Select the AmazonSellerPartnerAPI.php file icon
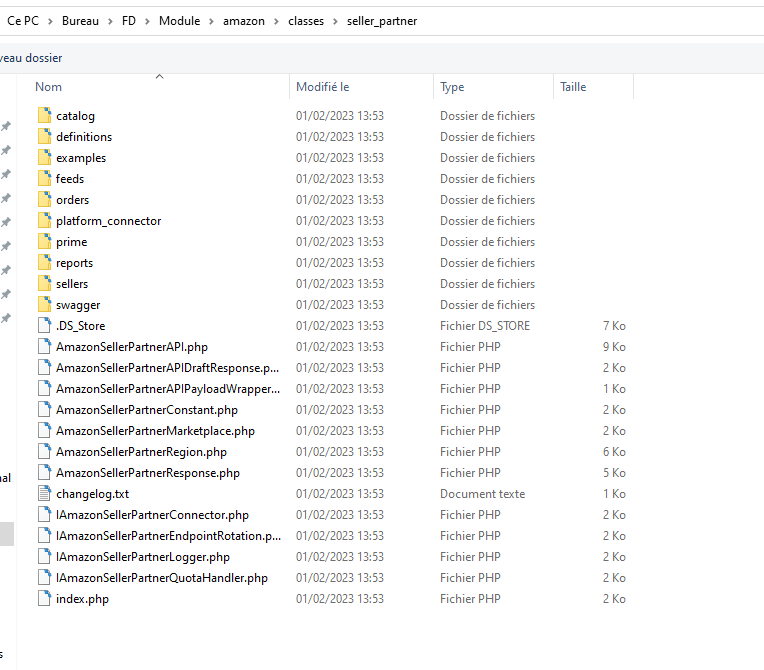The width and height of the screenshot is (764, 670). click(44, 346)
